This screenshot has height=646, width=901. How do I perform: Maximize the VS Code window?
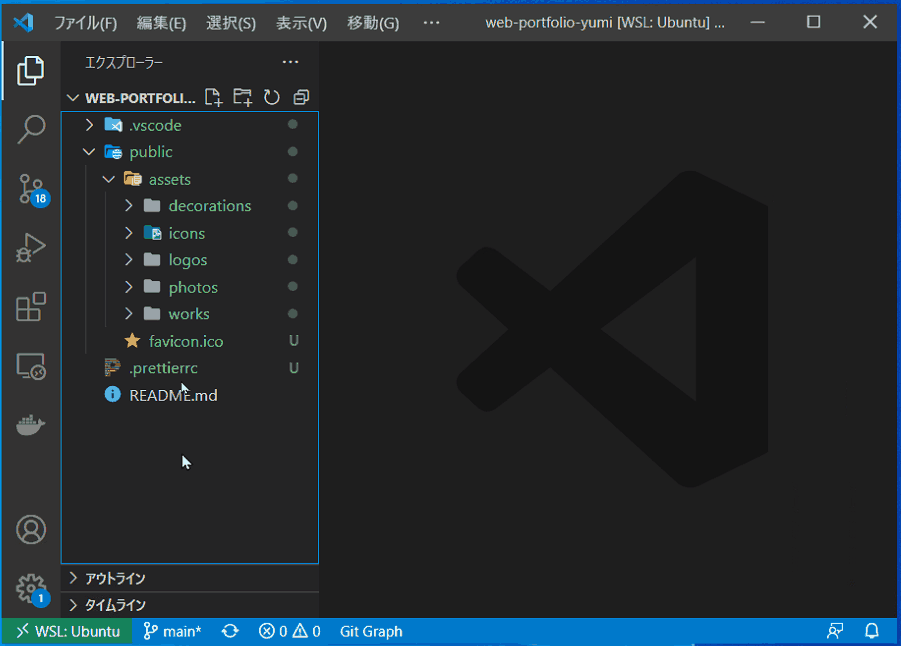pyautogui.click(x=814, y=22)
